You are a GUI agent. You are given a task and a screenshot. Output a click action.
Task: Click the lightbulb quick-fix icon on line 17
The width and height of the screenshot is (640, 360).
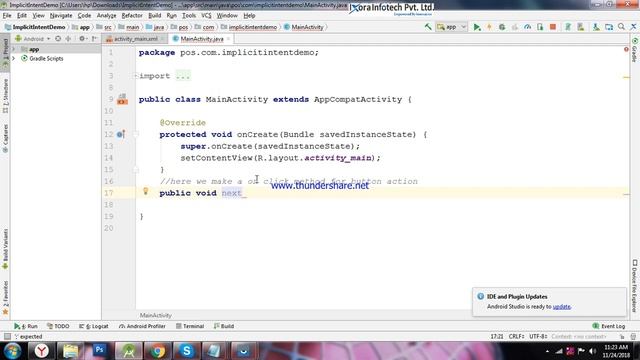(x=145, y=191)
